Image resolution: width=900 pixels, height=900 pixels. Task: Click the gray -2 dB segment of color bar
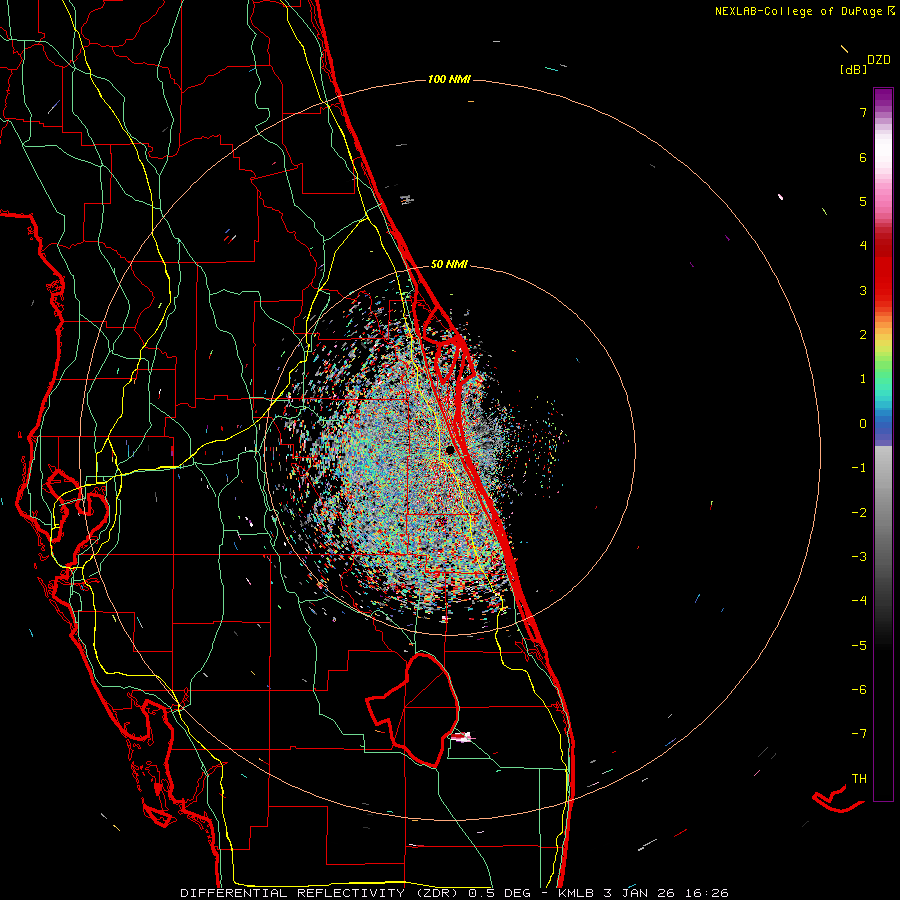coord(883,513)
